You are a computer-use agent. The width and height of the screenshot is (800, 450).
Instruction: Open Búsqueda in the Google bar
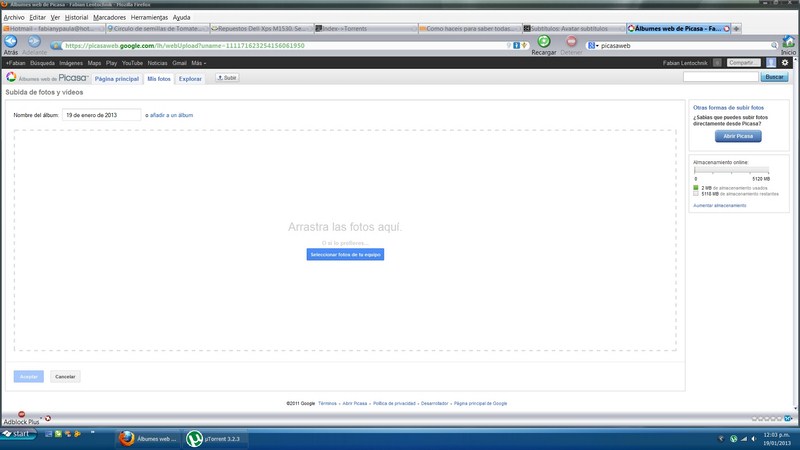click(42, 63)
